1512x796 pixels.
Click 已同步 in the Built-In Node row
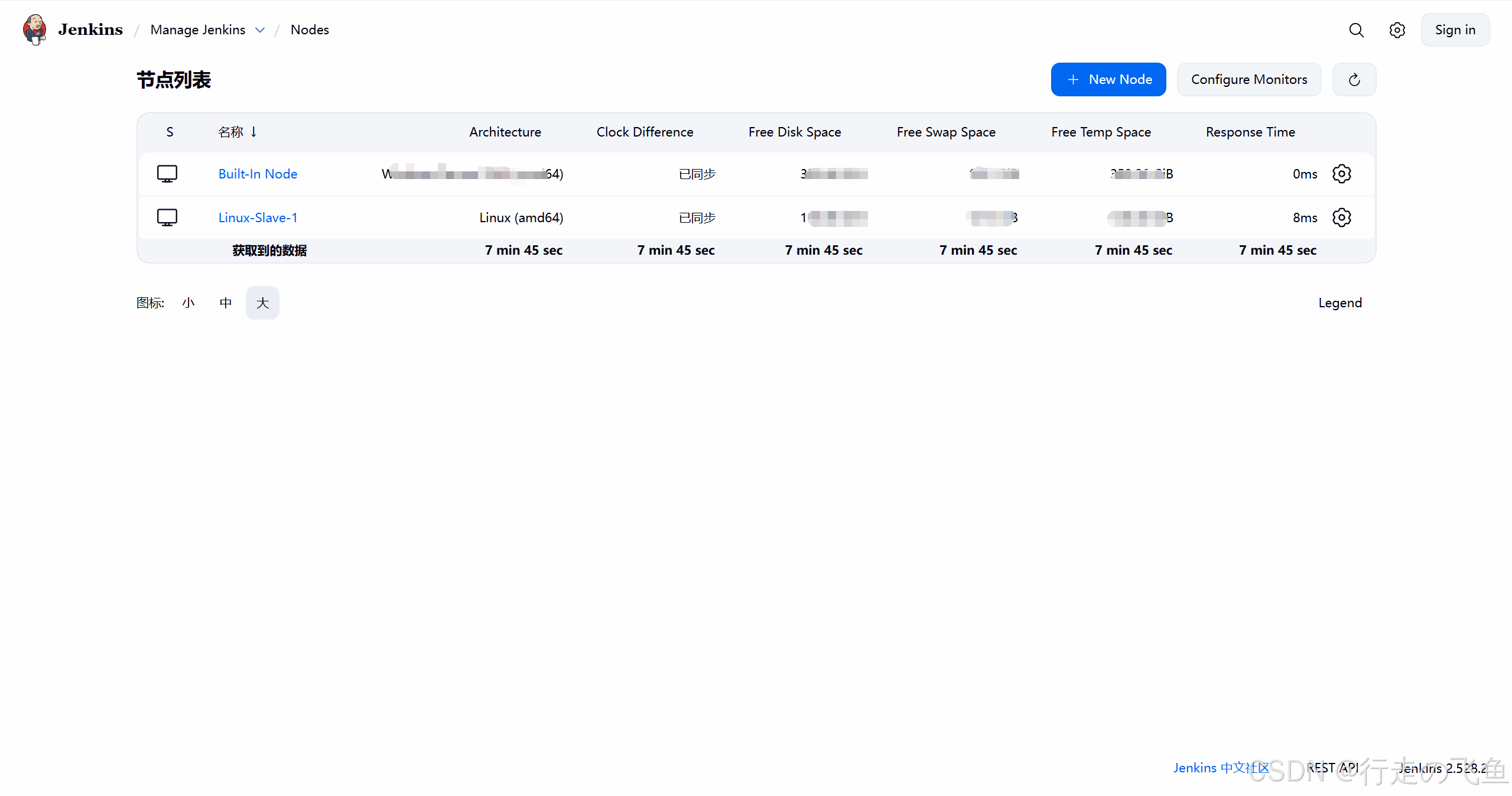point(697,174)
